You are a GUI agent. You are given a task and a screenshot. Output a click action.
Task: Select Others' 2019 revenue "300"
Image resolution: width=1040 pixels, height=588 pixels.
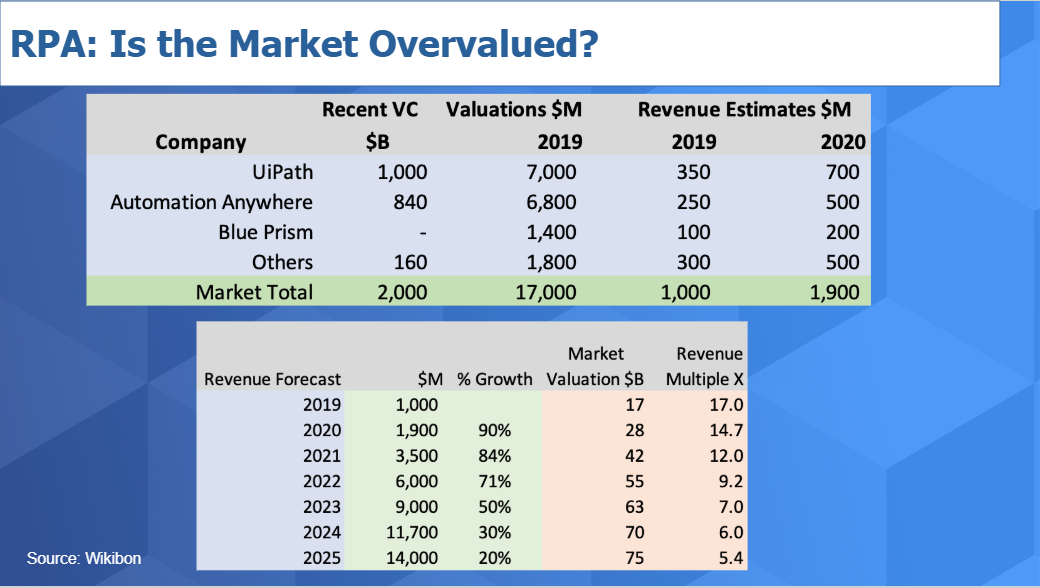click(693, 263)
